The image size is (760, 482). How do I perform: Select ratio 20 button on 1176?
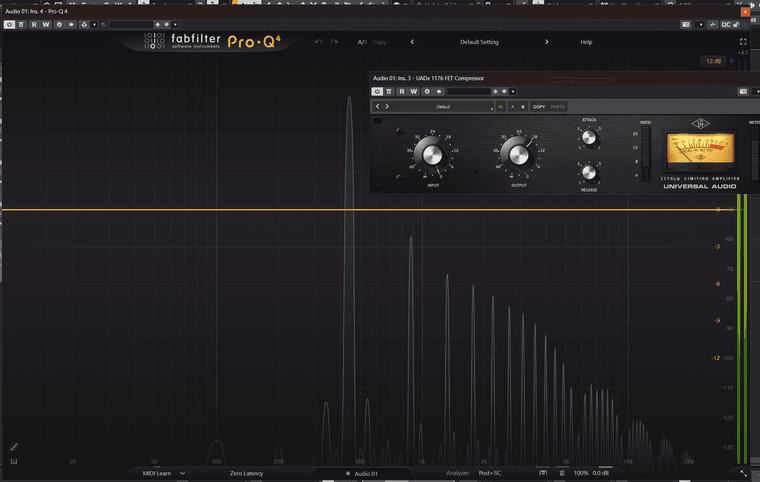[x=645, y=134]
